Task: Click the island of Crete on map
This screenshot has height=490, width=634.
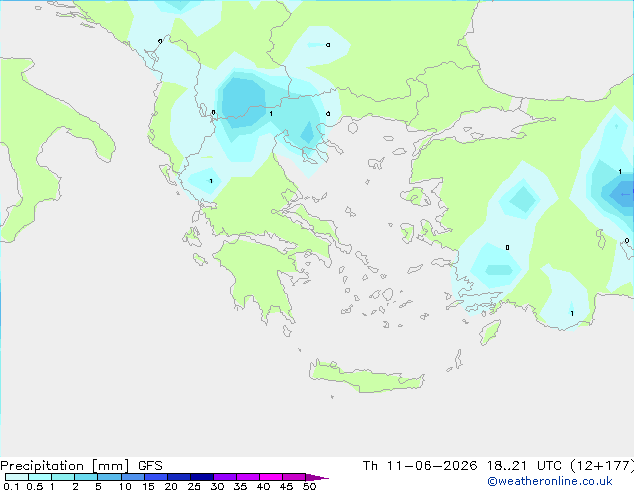Action: coord(366,376)
